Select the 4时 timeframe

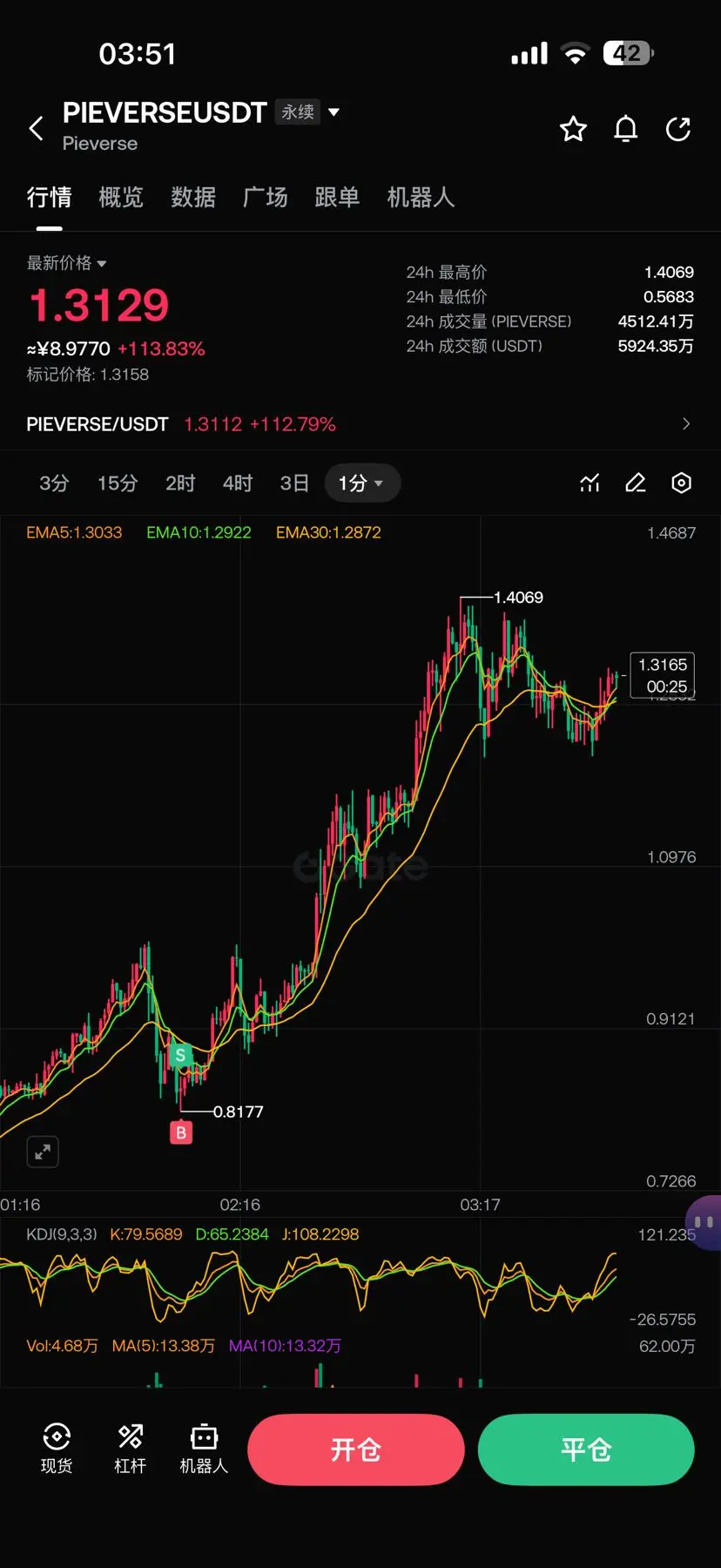coord(238,483)
